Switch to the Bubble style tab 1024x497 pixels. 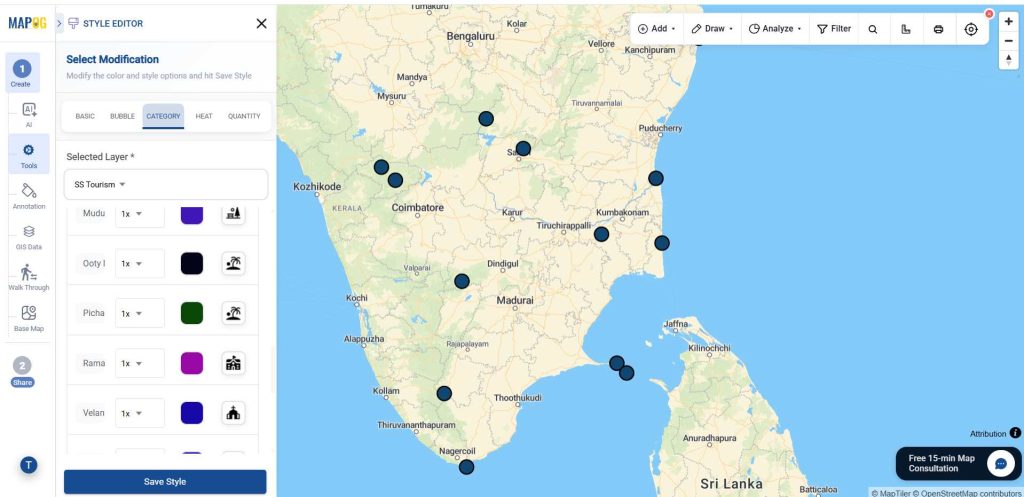(x=122, y=116)
